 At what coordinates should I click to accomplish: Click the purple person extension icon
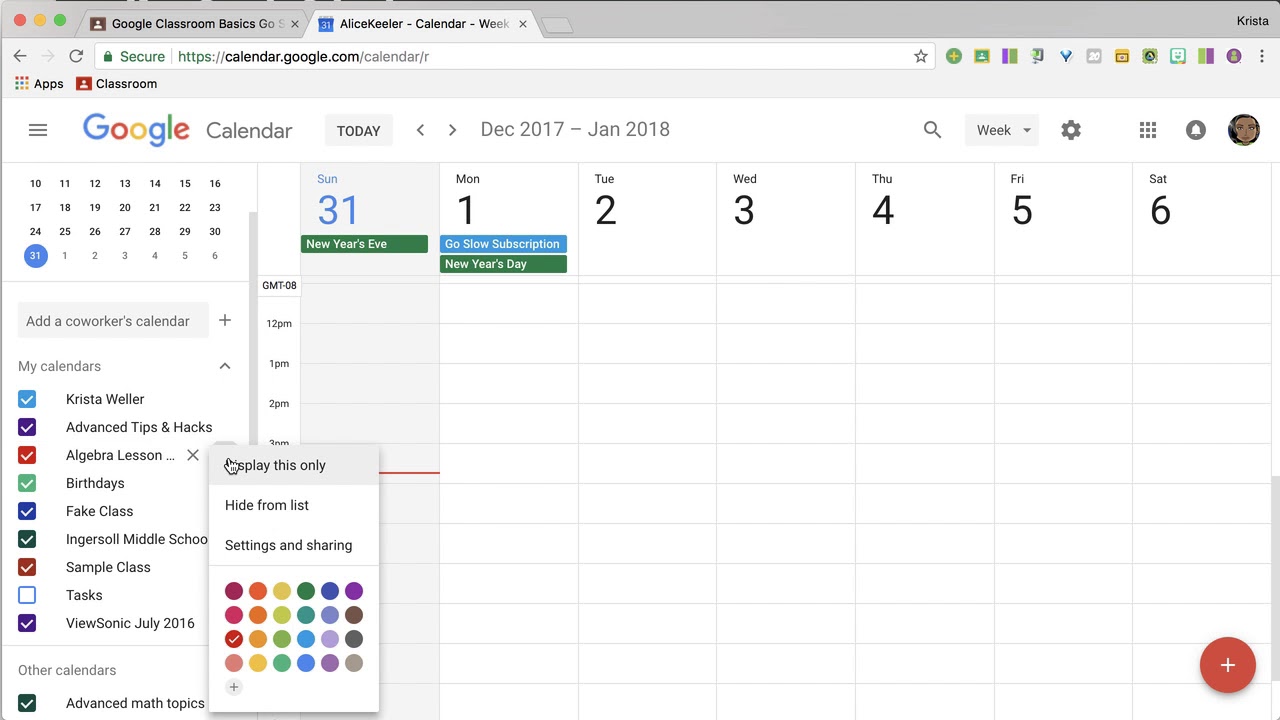(1234, 57)
